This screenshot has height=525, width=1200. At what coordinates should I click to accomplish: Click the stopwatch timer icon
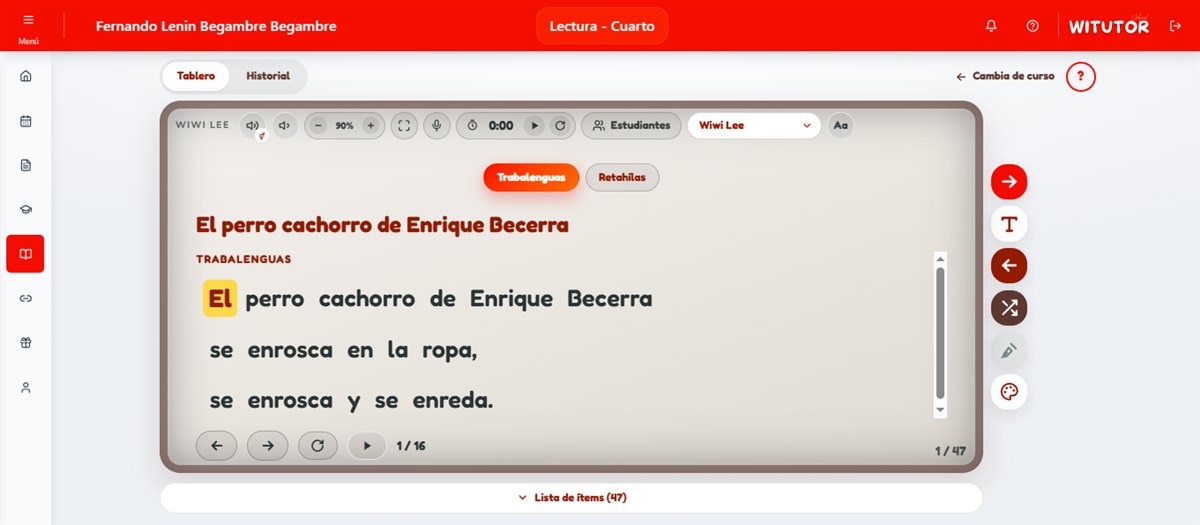point(473,126)
